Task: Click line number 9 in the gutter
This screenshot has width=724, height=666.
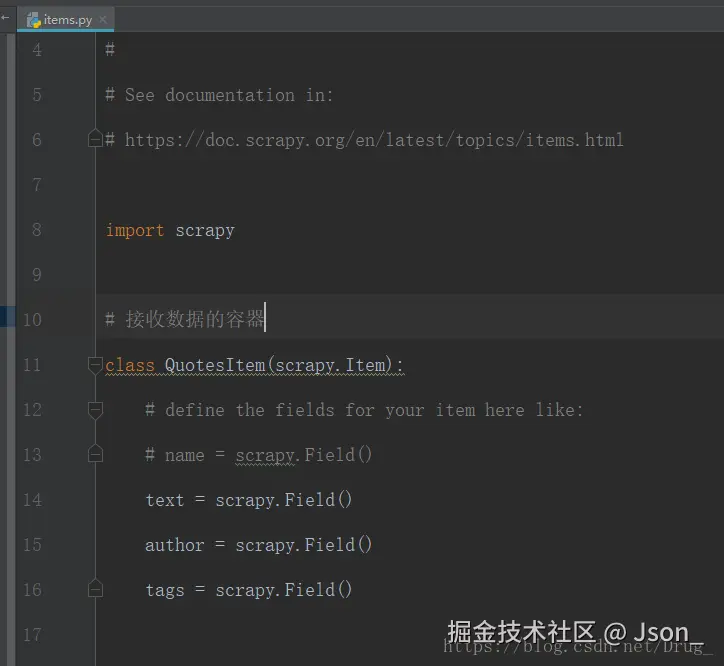Action: click(37, 275)
